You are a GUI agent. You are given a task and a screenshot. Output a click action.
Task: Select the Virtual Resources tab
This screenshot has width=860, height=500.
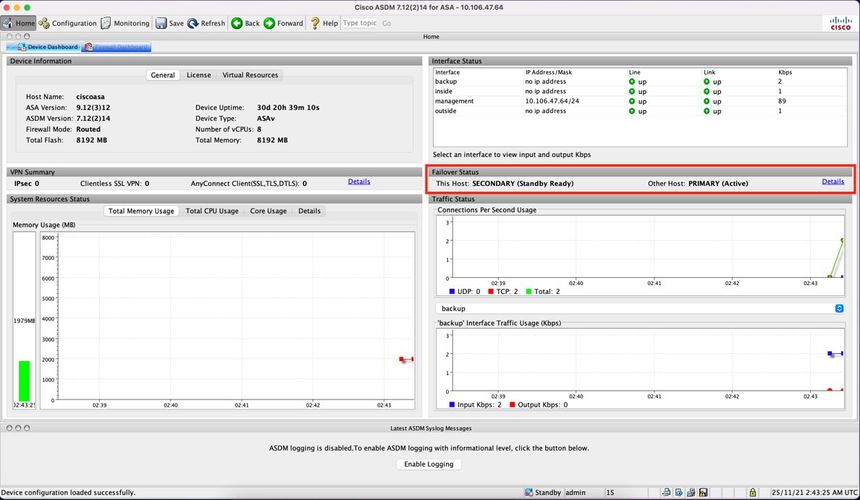250,75
